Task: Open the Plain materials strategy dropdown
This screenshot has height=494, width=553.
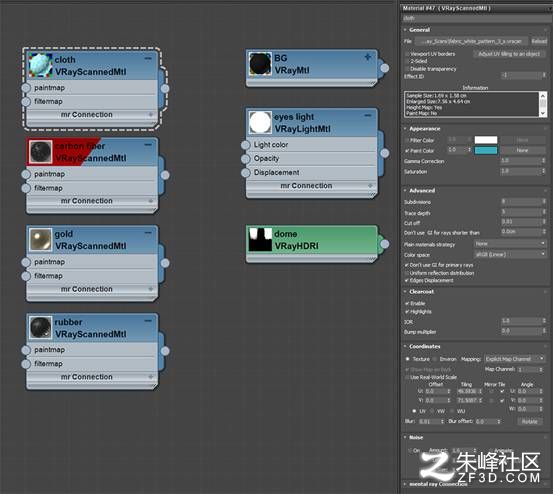Action: click(x=509, y=244)
